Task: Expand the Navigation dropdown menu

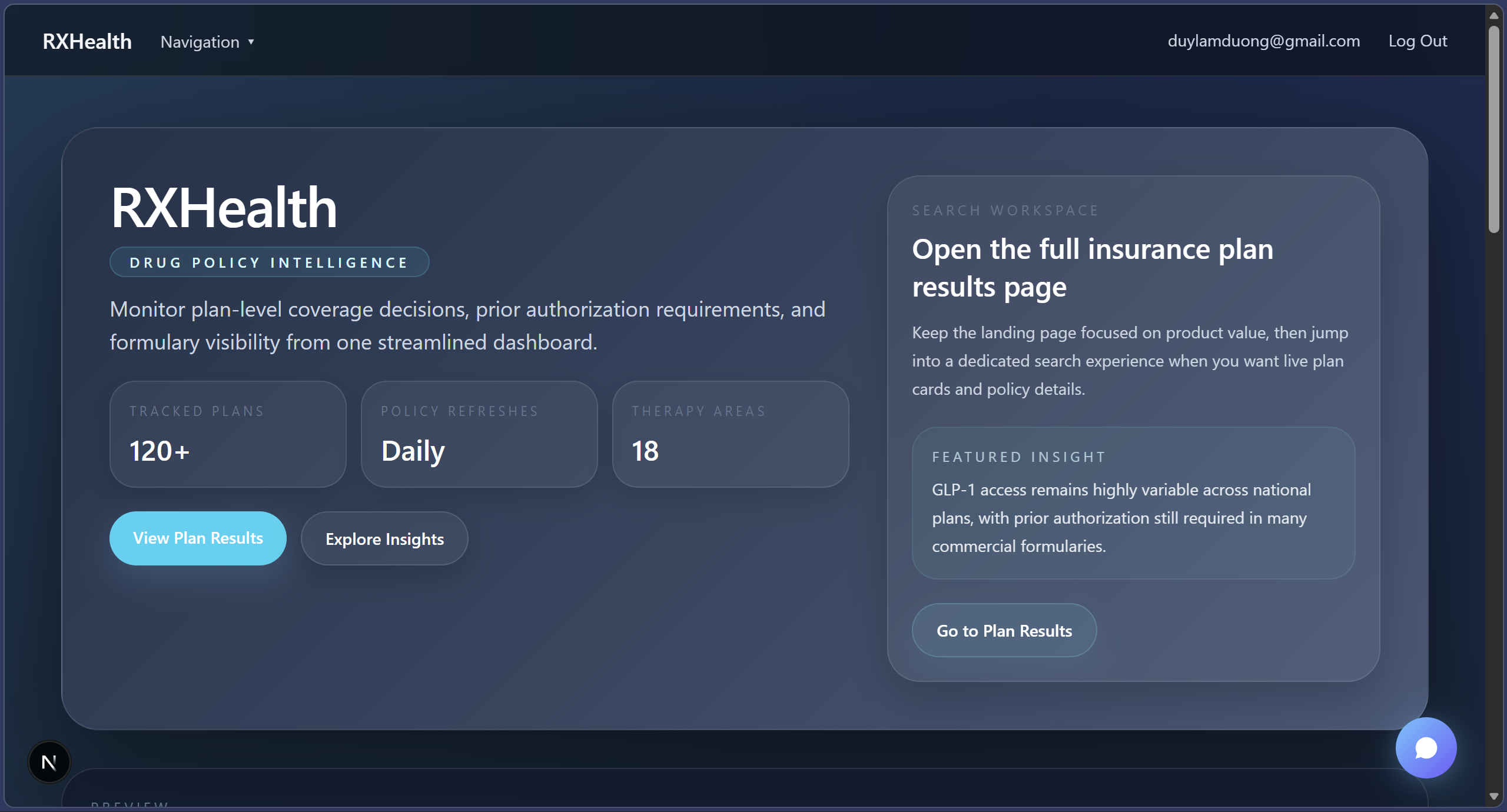Action: coord(200,42)
